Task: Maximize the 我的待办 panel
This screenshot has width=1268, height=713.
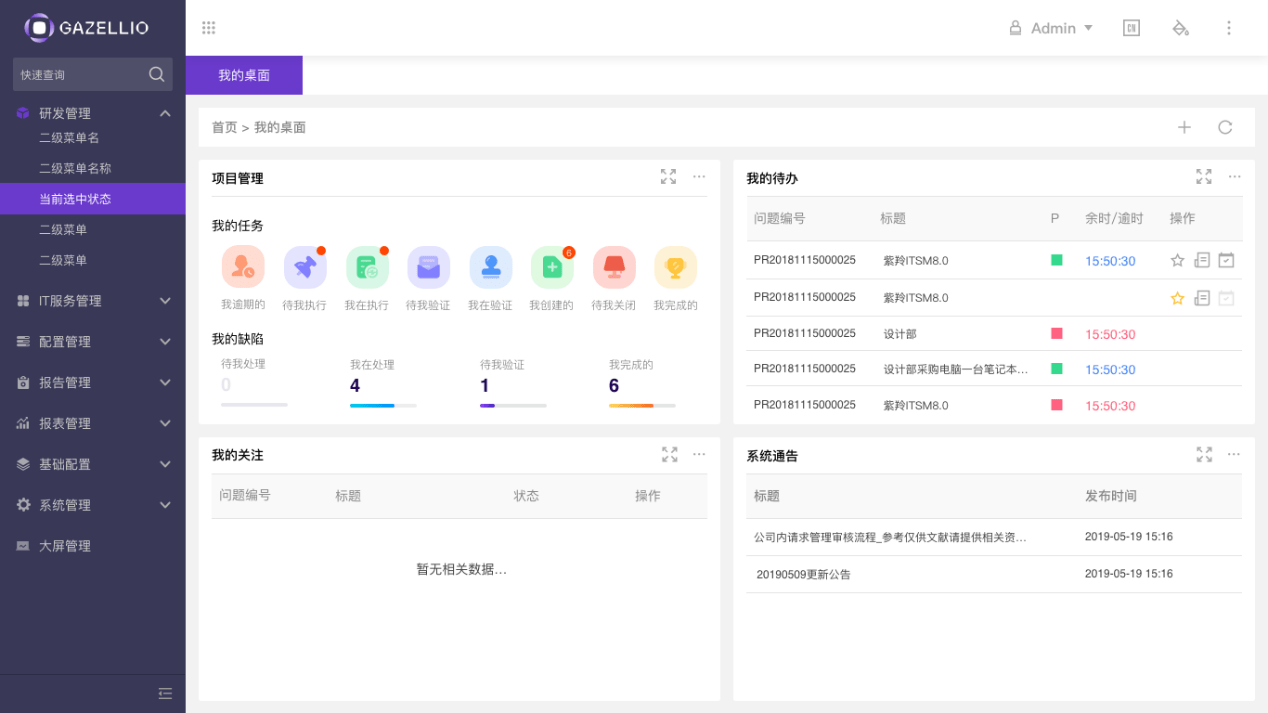Action: coord(1204,177)
